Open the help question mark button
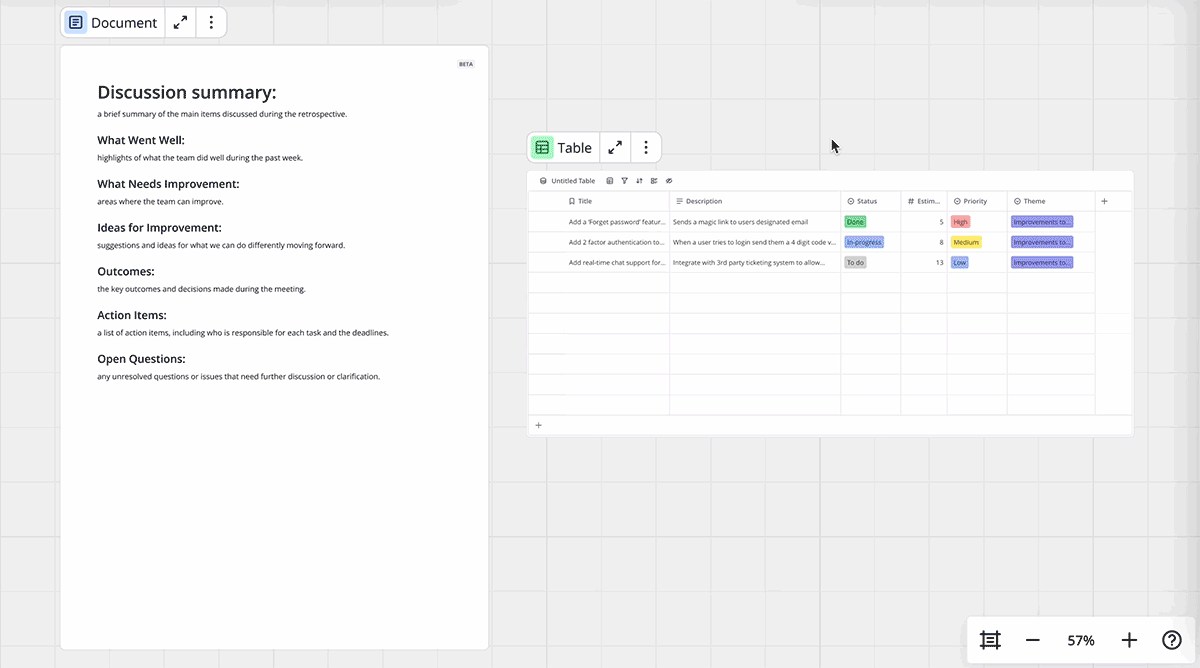Image resolution: width=1200 pixels, height=668 pixels. click(x=1171, y=640)
